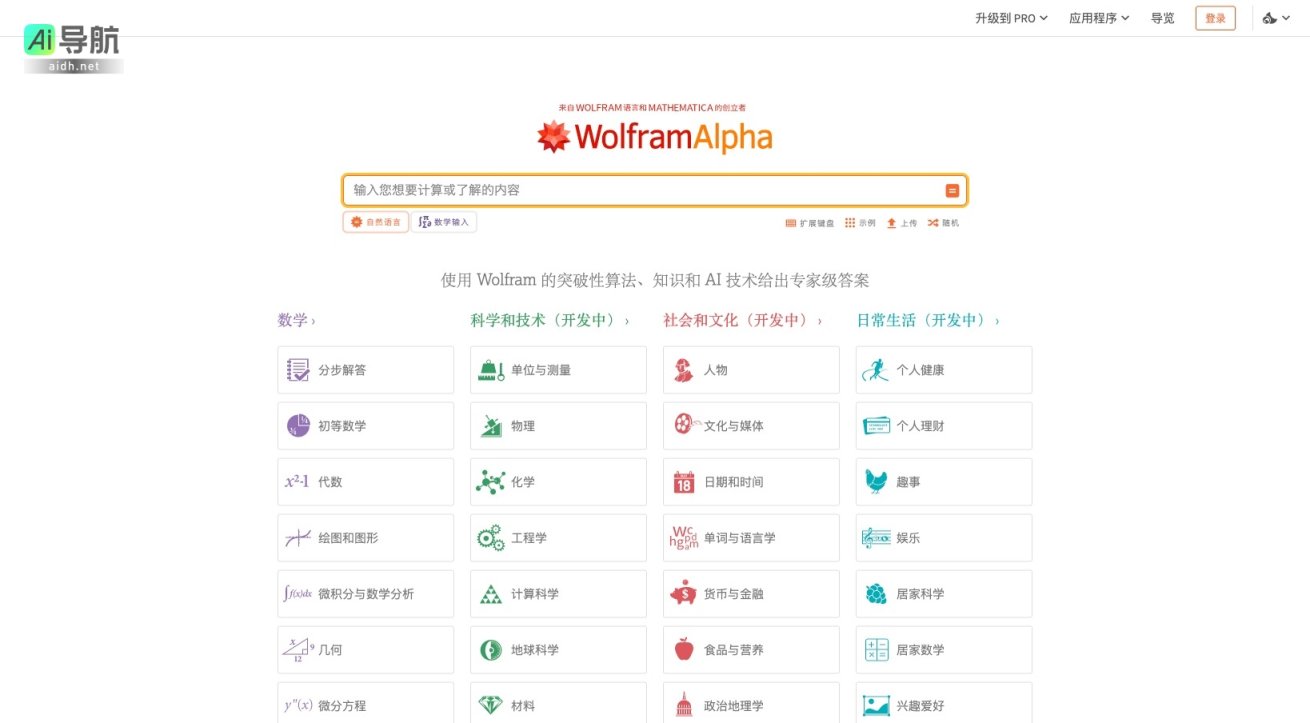Image resolution: width=1310 pixels, height=723 pixels.
Task: Open the extended keyboard icon below search bar
Action: click(x=790, y=223)
